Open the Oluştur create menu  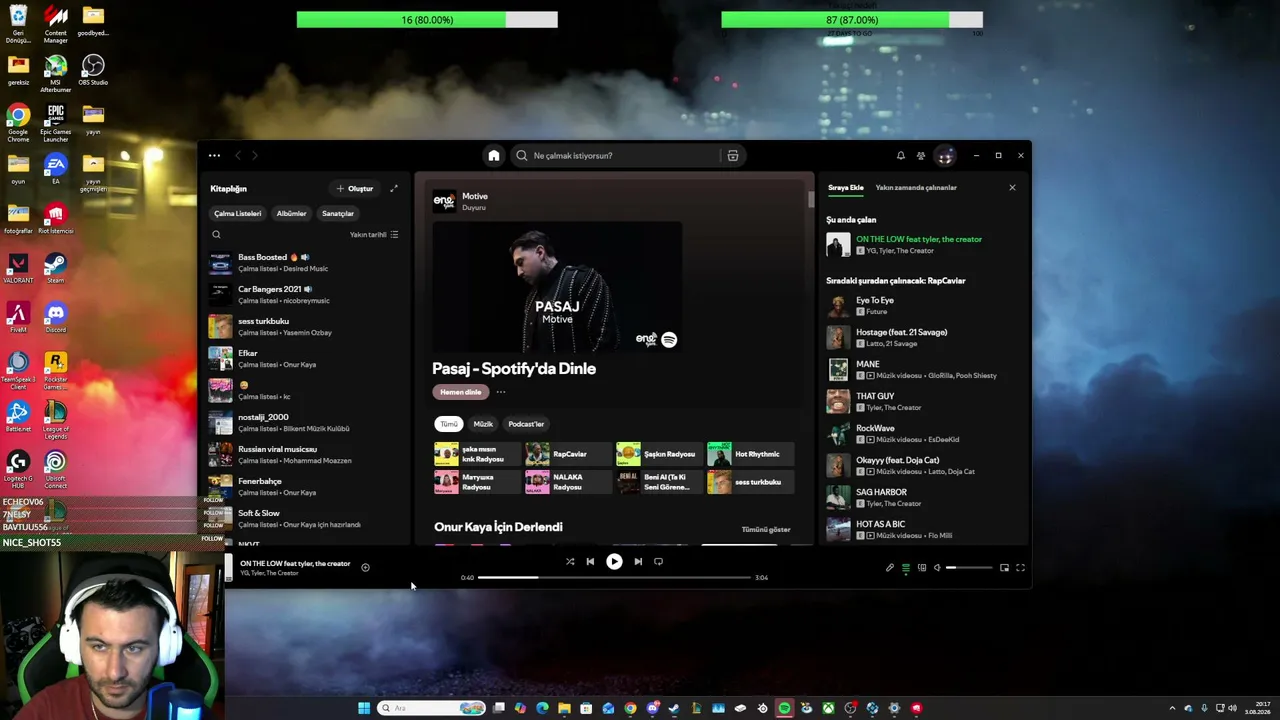point(355,188)
